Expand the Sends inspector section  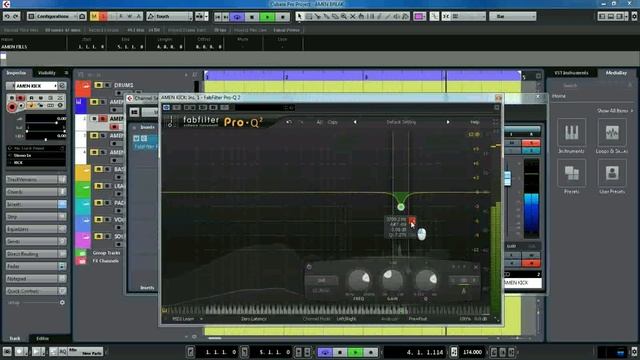point(36,241)
